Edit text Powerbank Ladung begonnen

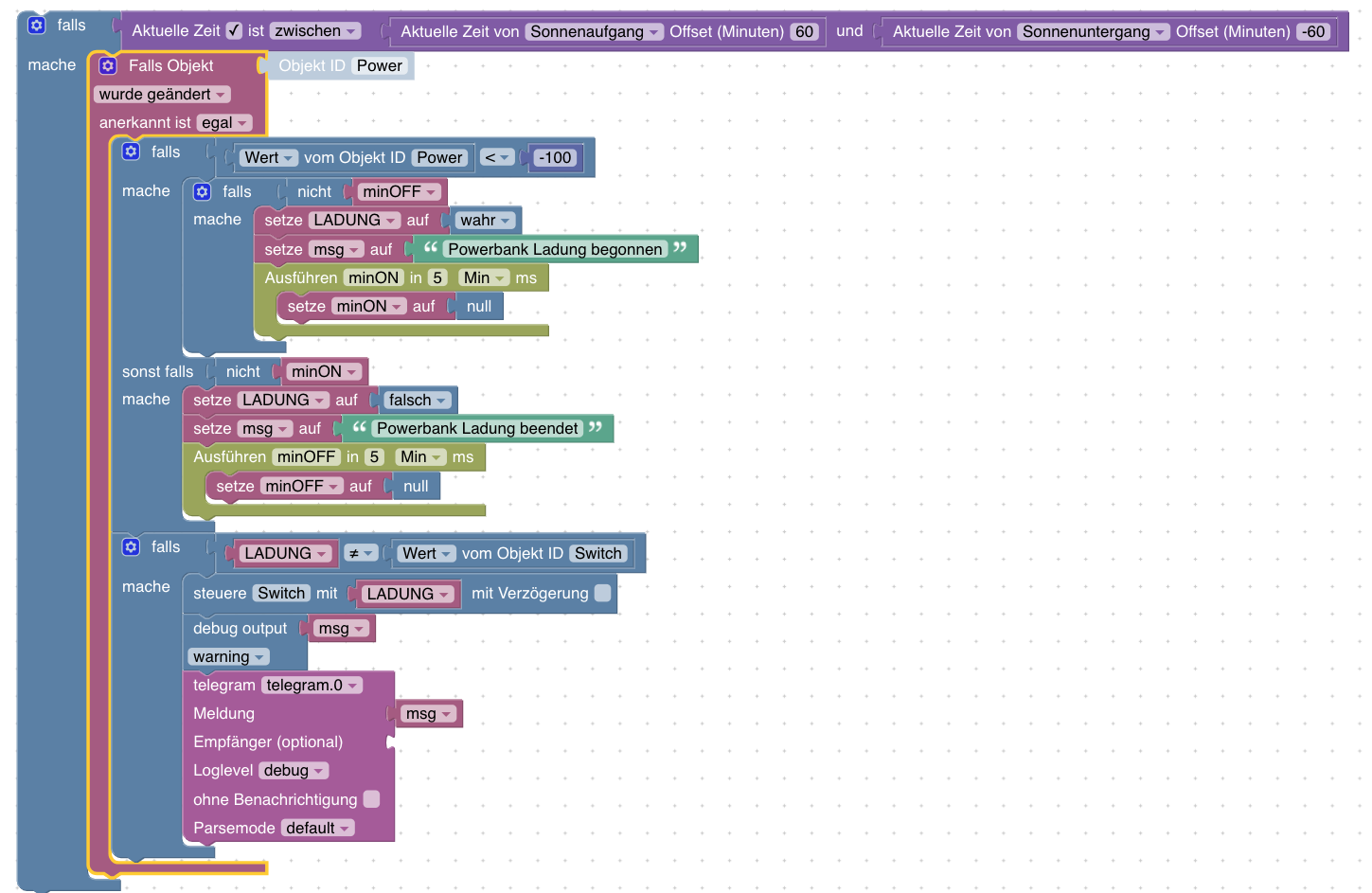pyautogui.click(x=555, y=249)
